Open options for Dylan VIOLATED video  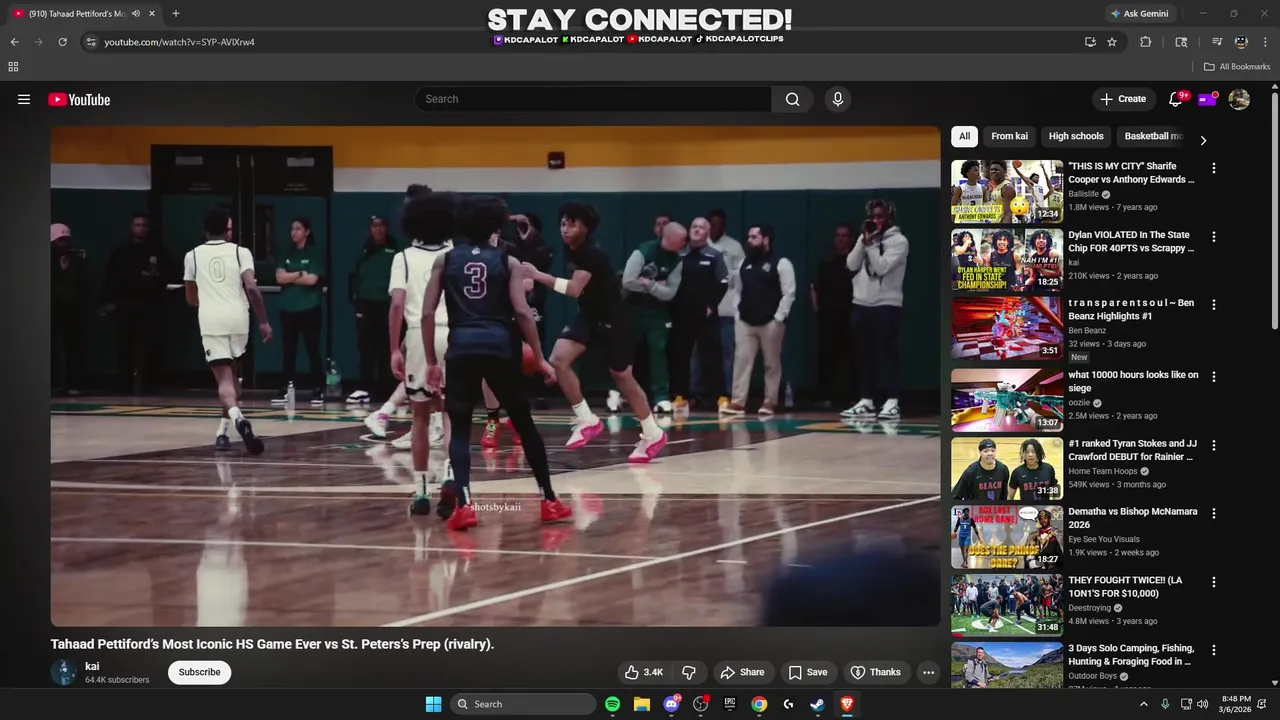tap(1214, 237)
